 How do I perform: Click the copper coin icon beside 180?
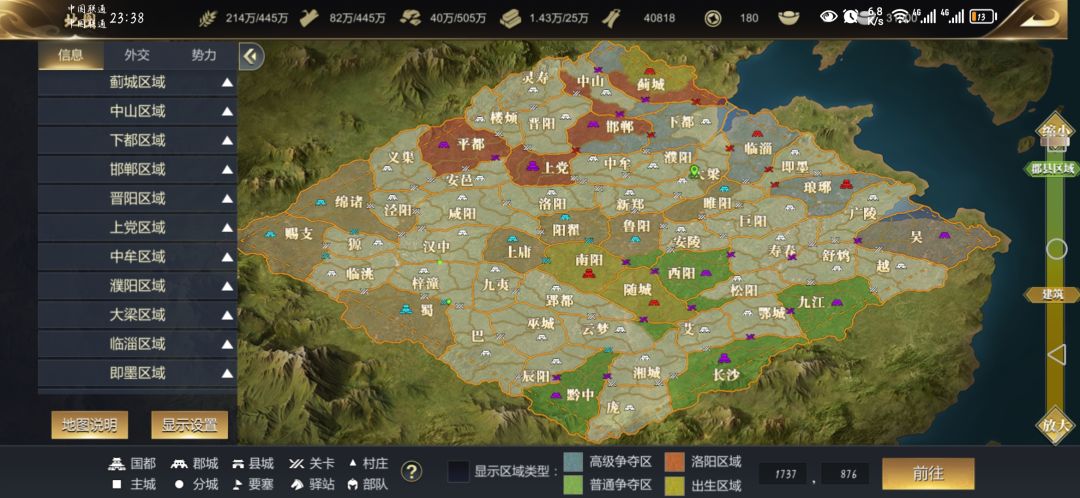[x=713, y=18]
